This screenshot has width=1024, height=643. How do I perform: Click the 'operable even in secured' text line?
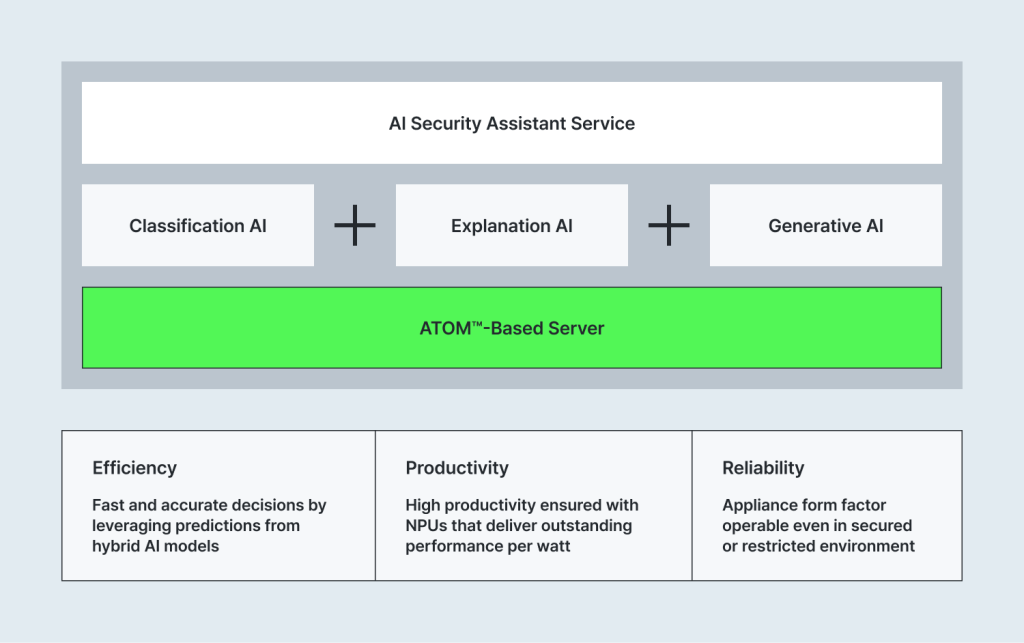[817, 526]
